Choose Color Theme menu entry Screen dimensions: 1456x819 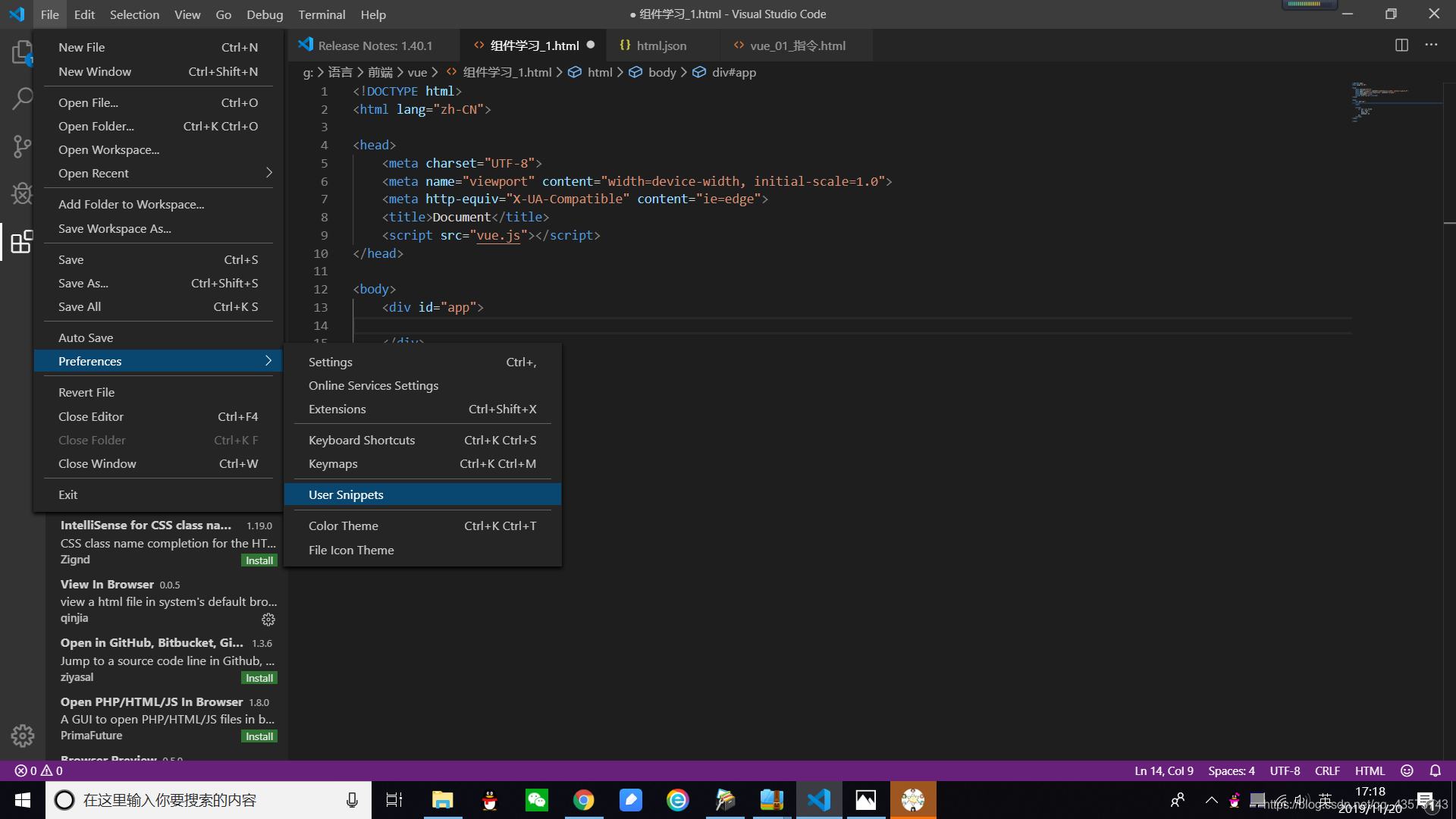click(422, 526)
